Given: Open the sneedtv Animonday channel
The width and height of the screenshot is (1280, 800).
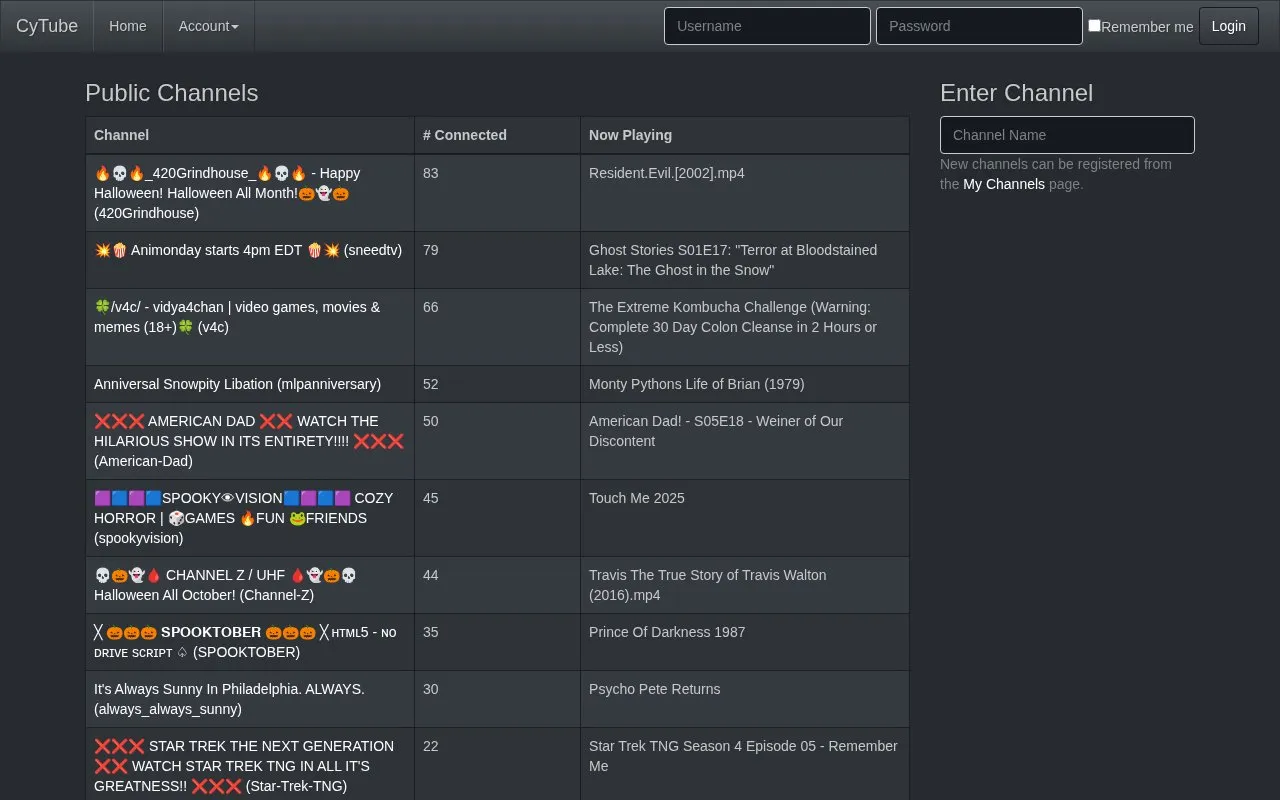Looking at the screenshot, I should tap(248, 250).
